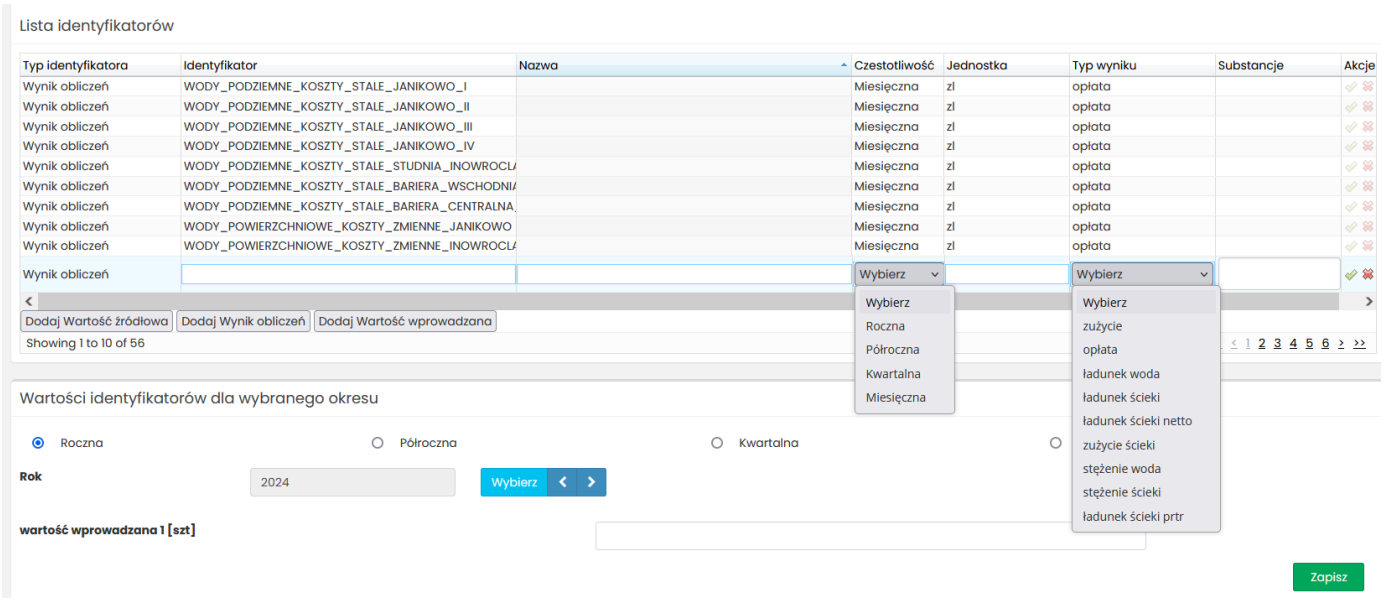Click green checkmark to confirm the new row
Image resolution: width=1387 pixels, height=602 pixels.
click(1350, 275)
